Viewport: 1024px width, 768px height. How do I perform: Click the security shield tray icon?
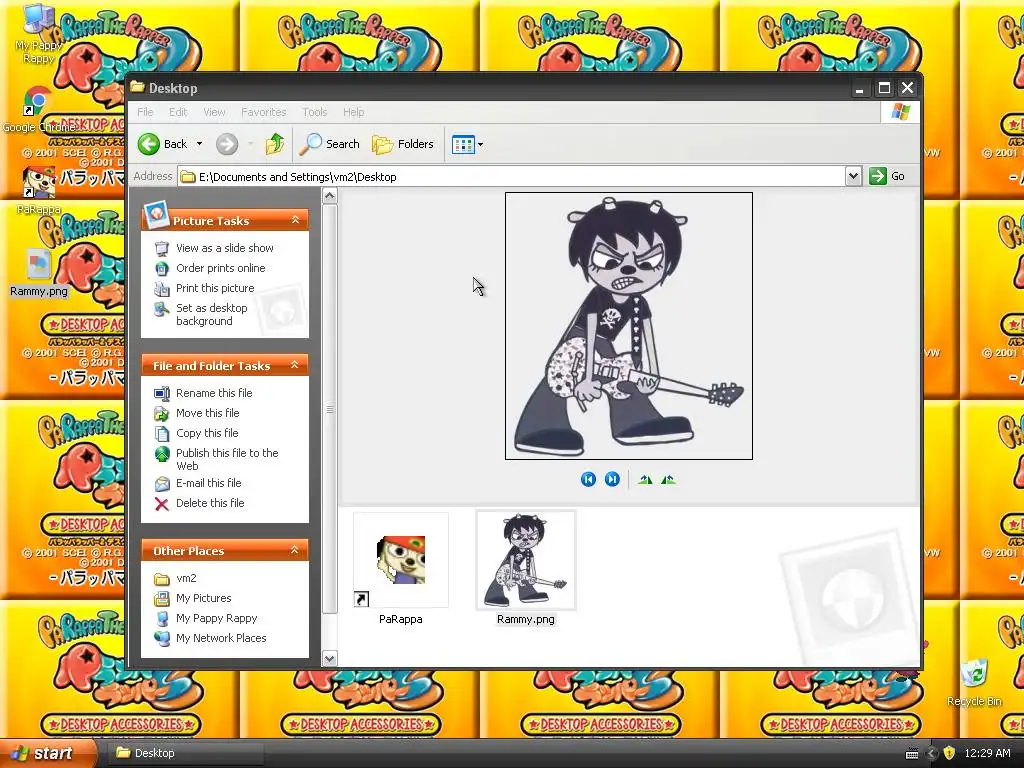click(949, 753)
